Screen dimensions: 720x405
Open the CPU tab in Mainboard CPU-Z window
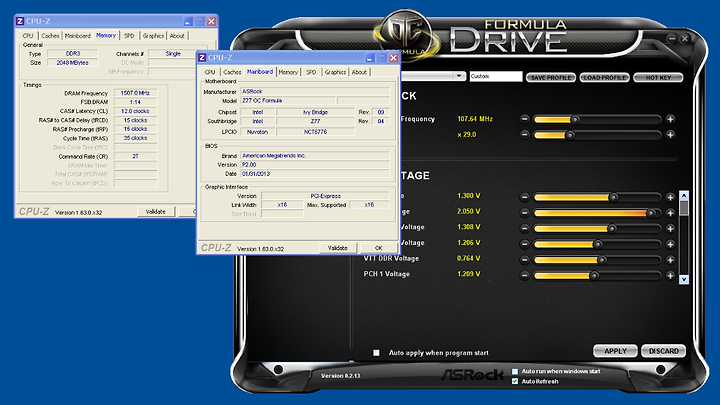coord(210,72)
